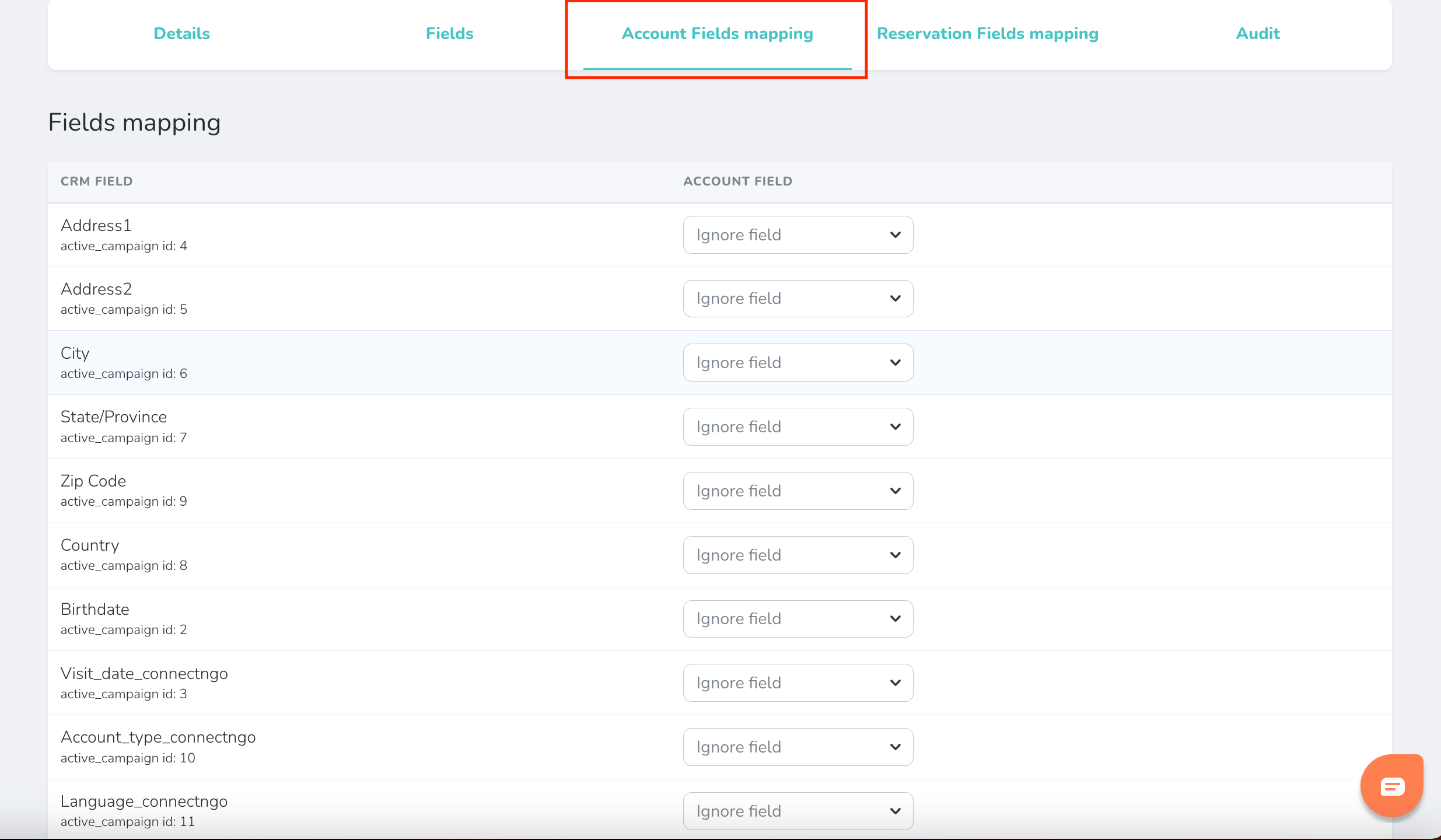
Task: Open the Audit tab
Action: click(x=1257, y=34)
